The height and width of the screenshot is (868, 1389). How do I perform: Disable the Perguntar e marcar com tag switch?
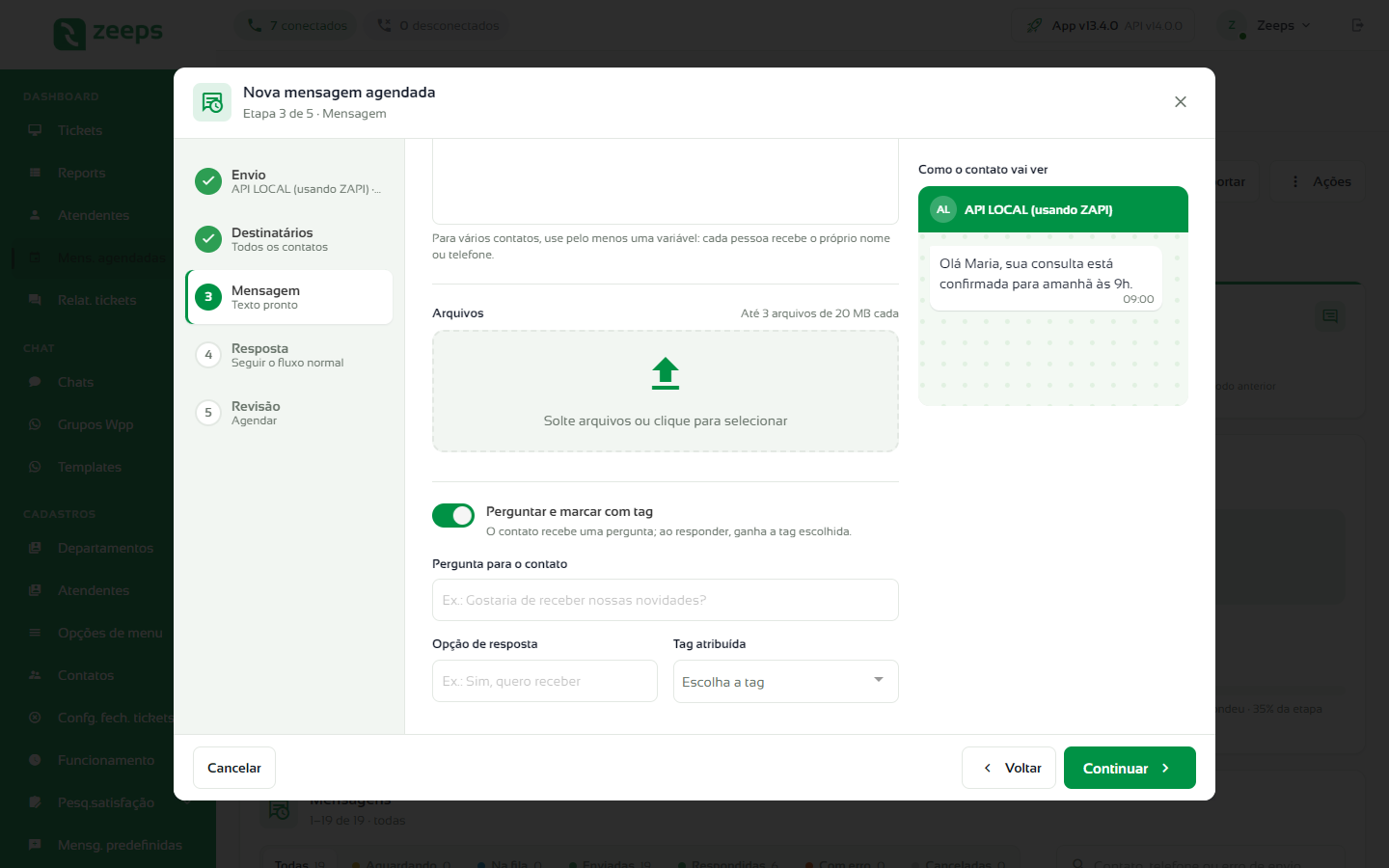pyautogui.click(x=453, y=516)
